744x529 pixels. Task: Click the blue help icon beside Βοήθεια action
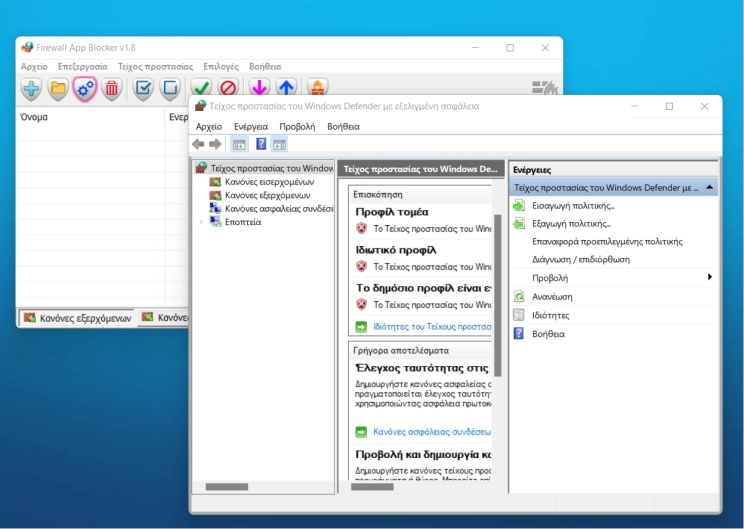pos(519,334)
